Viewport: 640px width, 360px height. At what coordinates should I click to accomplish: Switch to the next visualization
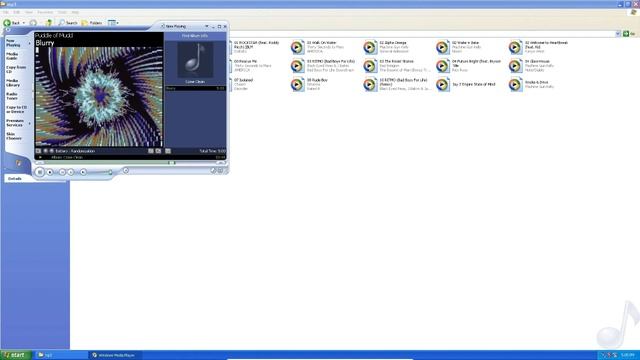click(51, 151)
